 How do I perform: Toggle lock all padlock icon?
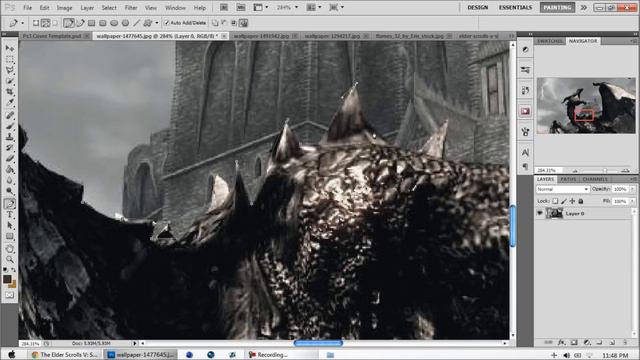point(581,201)
